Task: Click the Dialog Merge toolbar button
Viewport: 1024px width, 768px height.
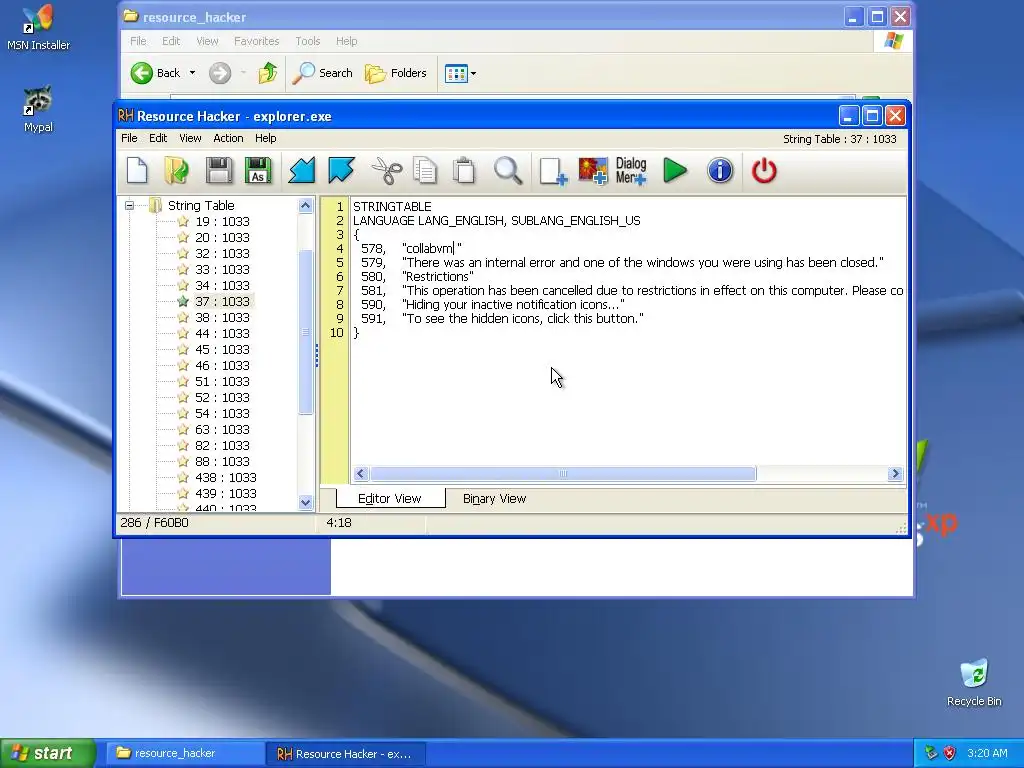Action: tap(631, 171)
